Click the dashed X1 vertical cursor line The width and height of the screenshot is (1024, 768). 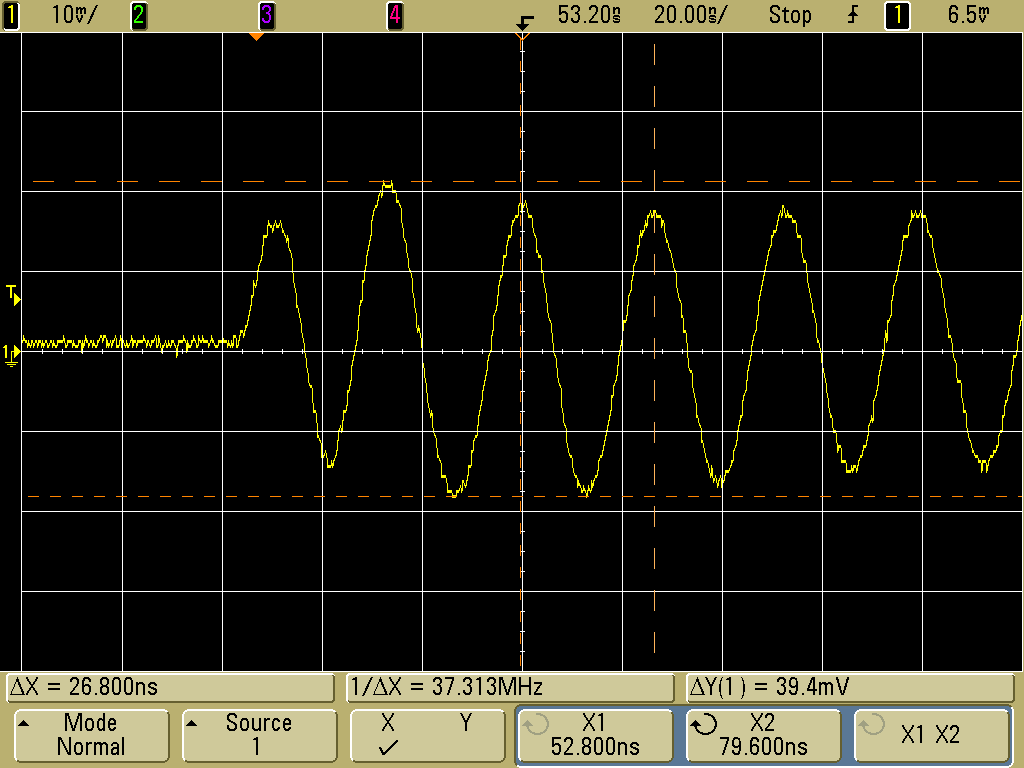pos(521,353)
